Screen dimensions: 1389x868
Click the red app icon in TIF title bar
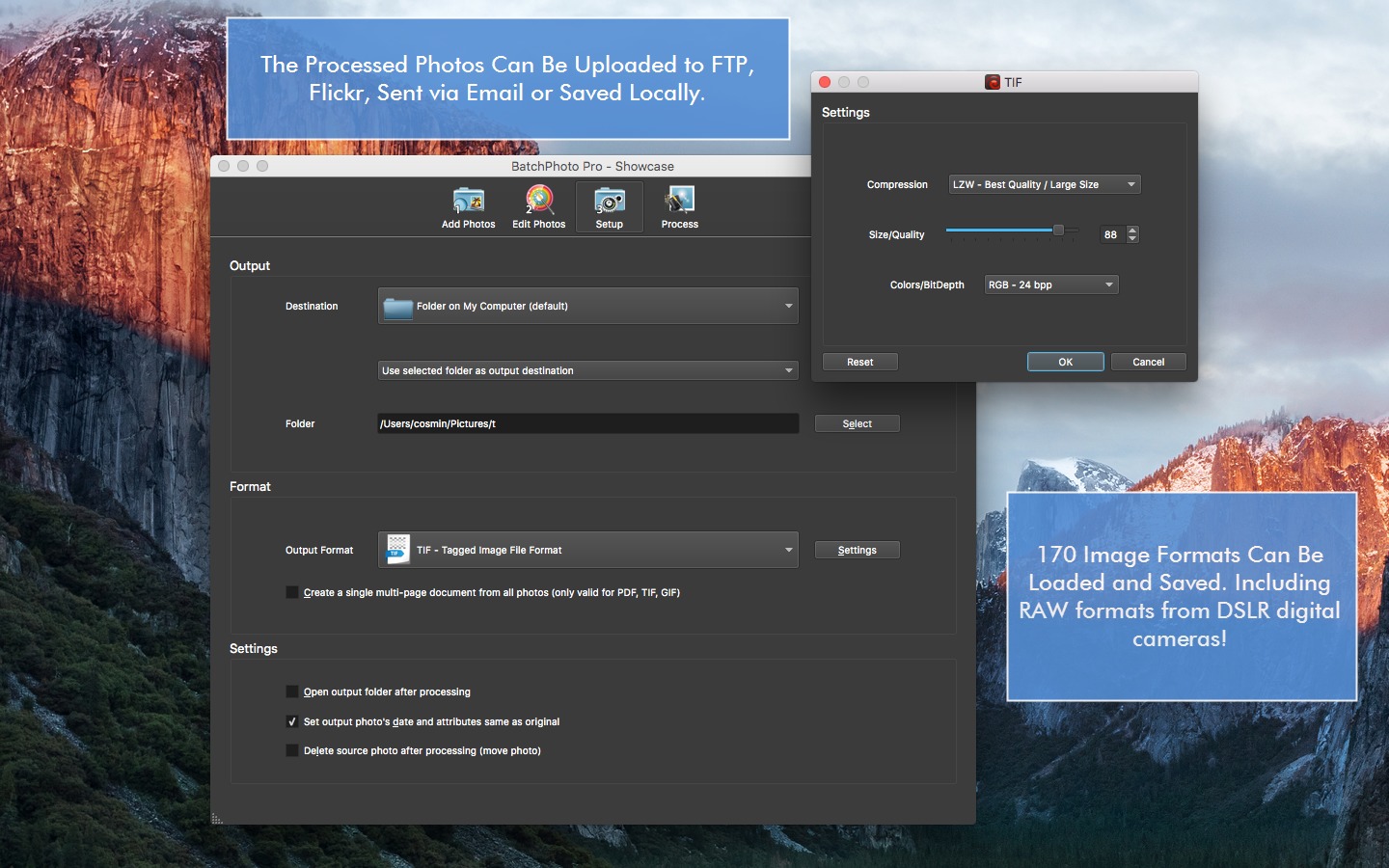[x=992, y=83]
